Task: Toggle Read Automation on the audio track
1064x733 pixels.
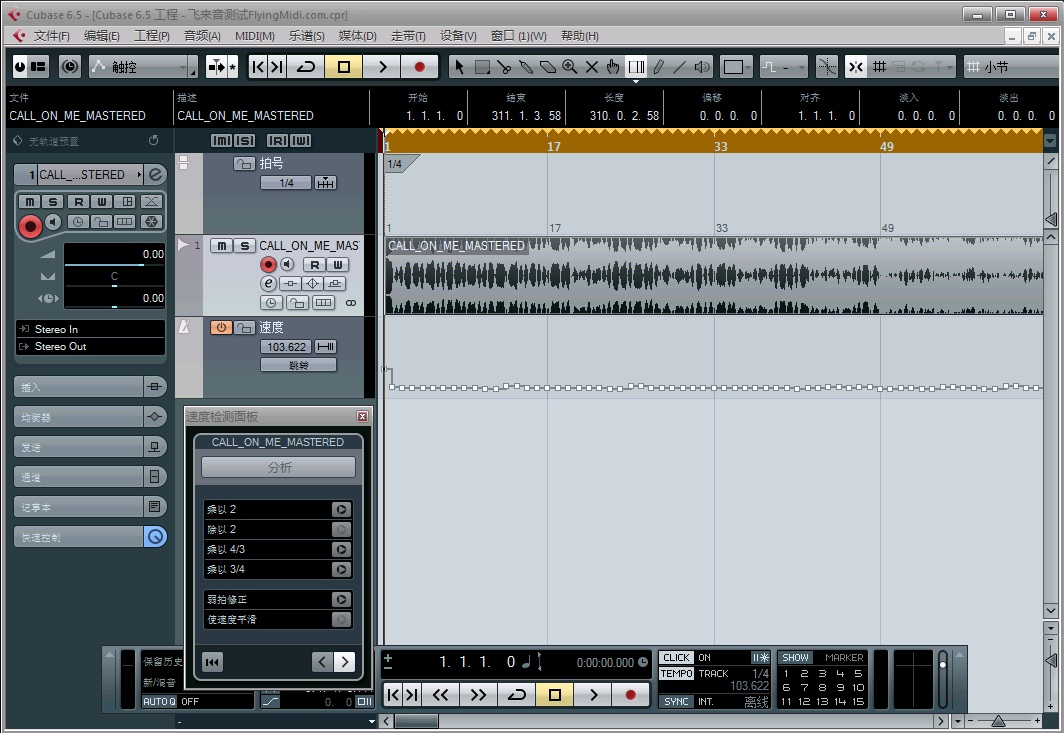Action: coord(315,265)
